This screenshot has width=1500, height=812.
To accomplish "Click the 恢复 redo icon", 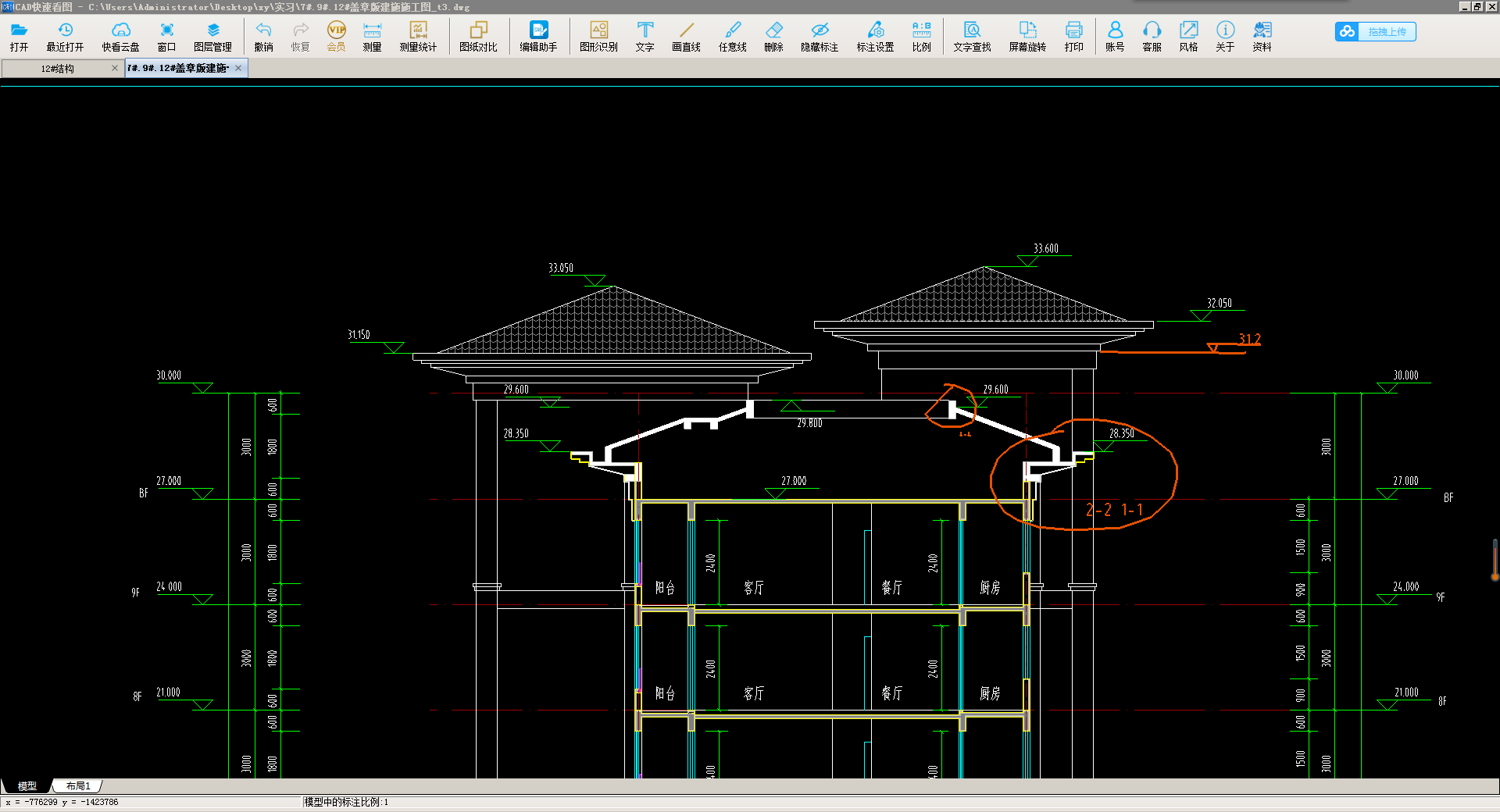I will point(300,37).
